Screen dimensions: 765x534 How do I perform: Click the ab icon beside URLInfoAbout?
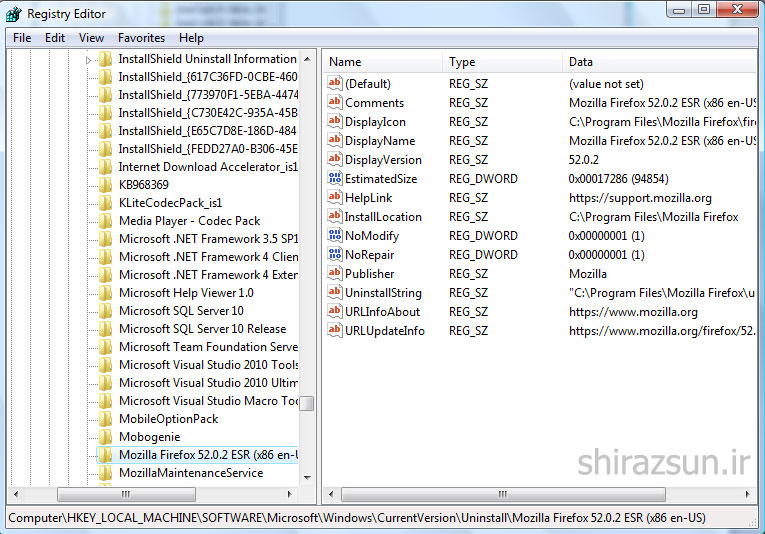pyautogui.click(x=335, y=312)
